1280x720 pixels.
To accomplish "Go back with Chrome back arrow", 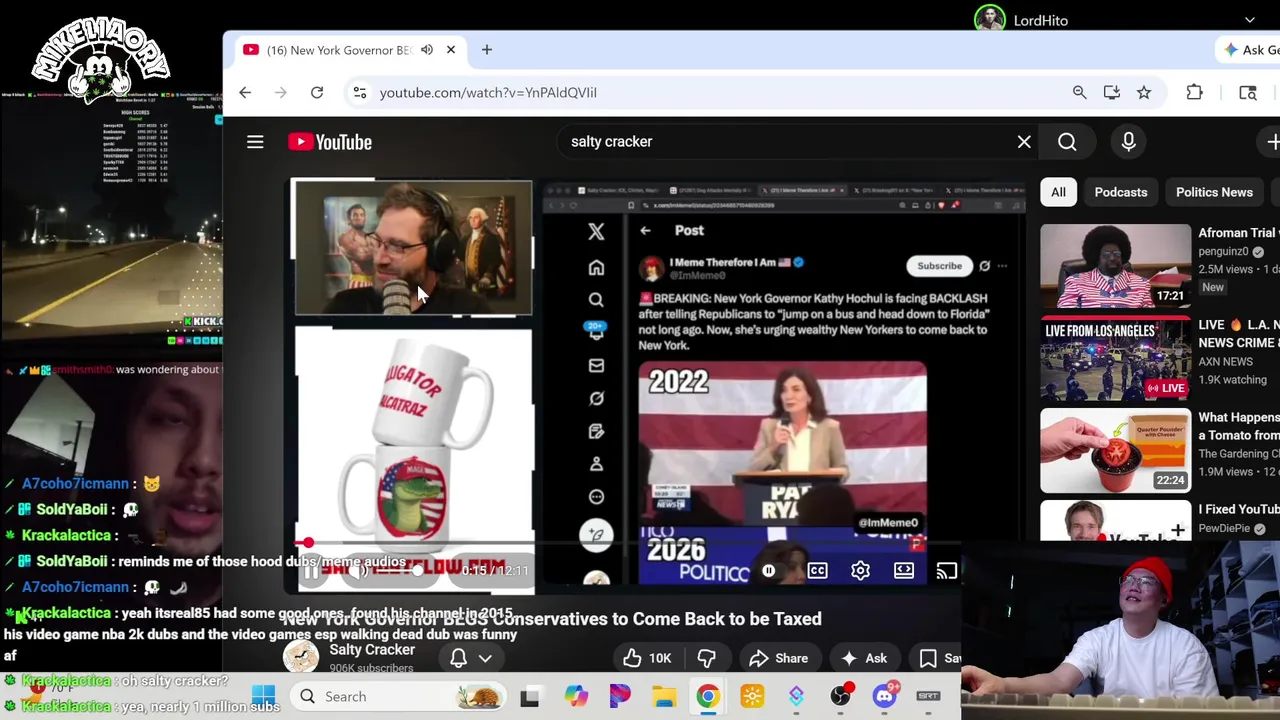I will click(x=245, y=92).
